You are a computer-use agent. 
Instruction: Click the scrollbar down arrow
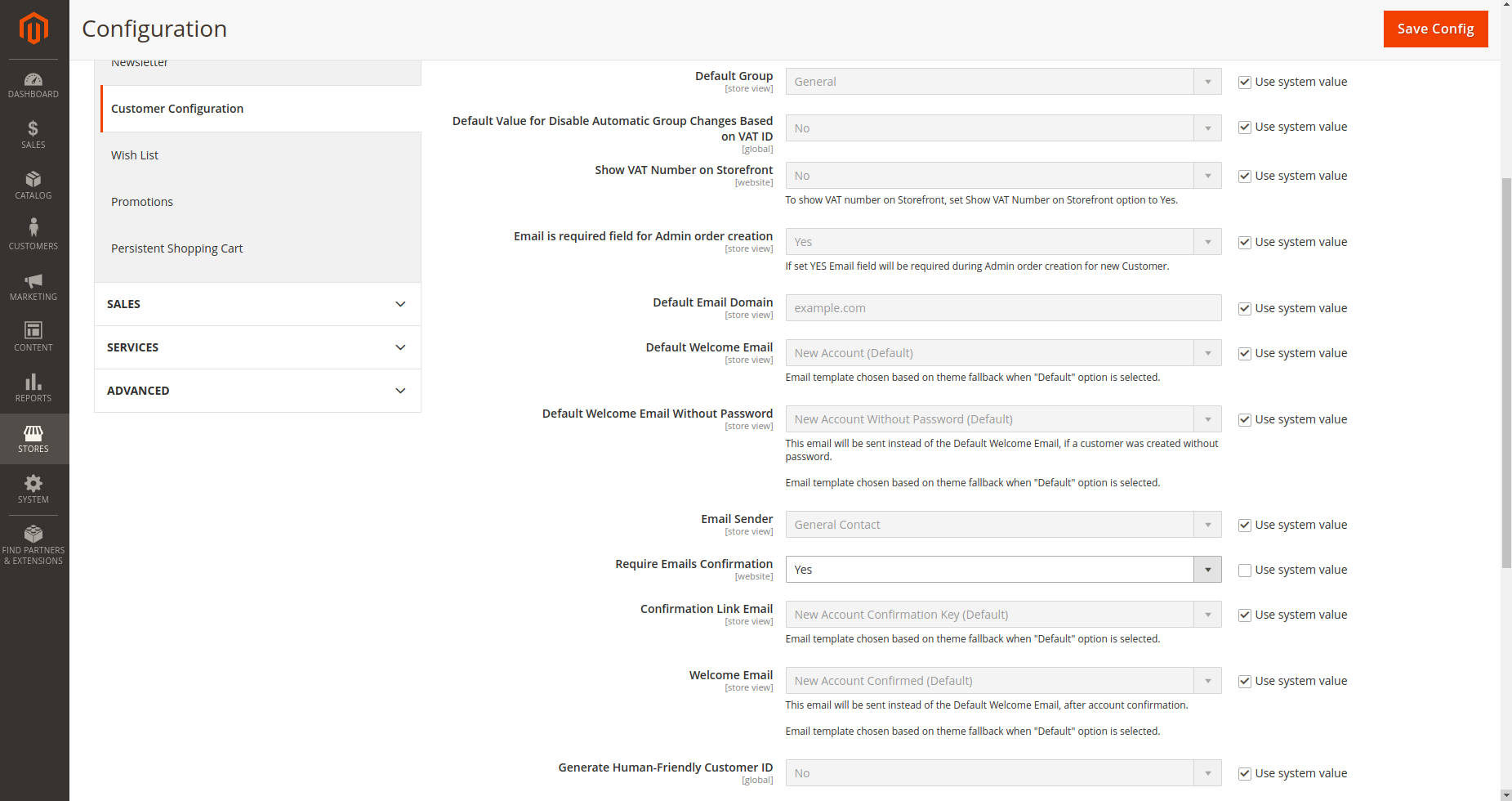(x=1506, y=794)
